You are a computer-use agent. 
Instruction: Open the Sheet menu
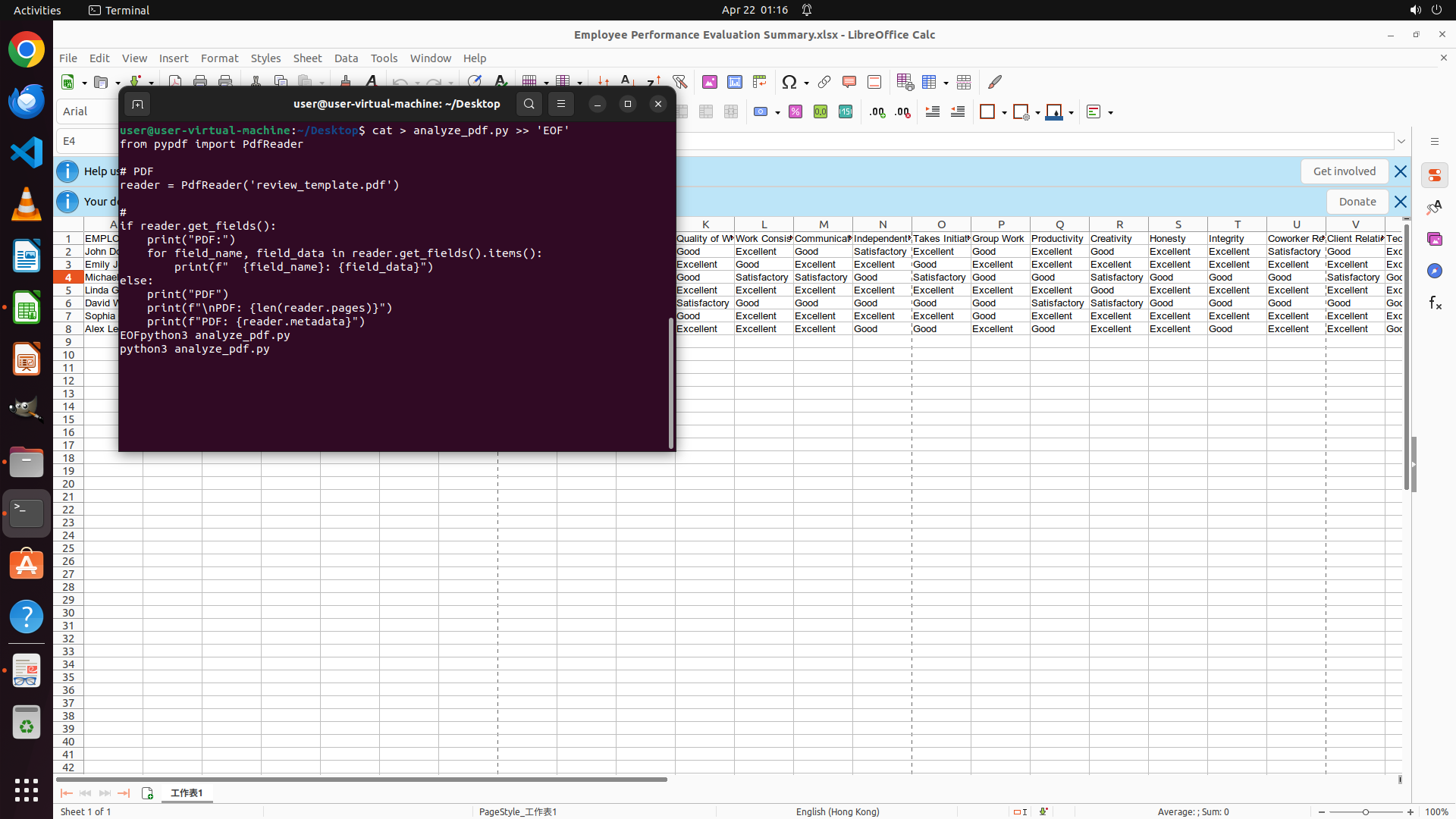click(307, 58)
